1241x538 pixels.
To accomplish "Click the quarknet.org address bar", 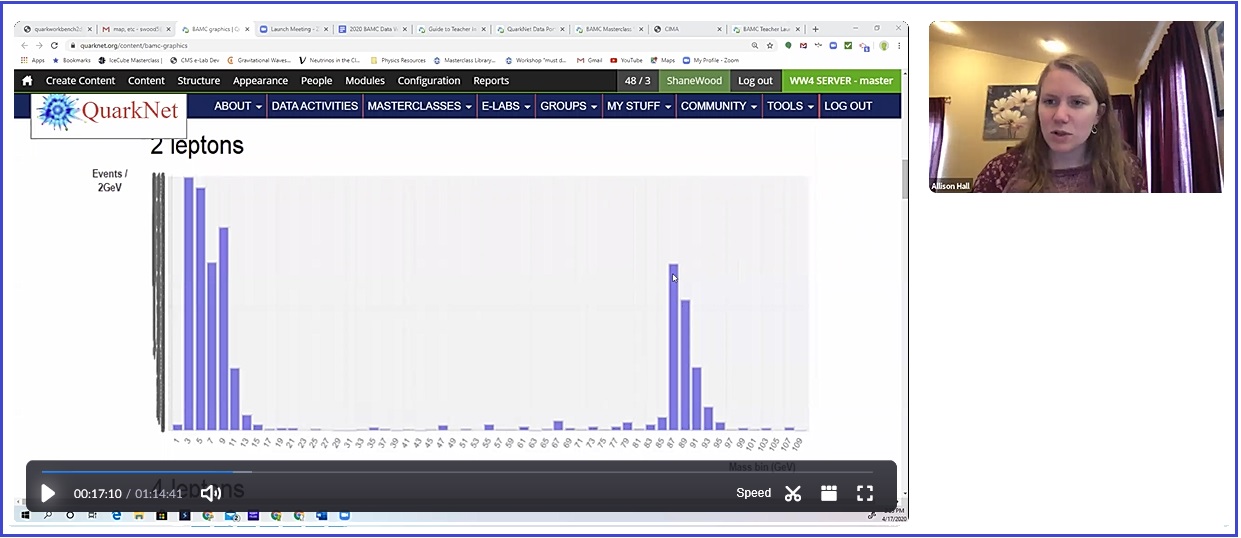I will coord(400,46).
